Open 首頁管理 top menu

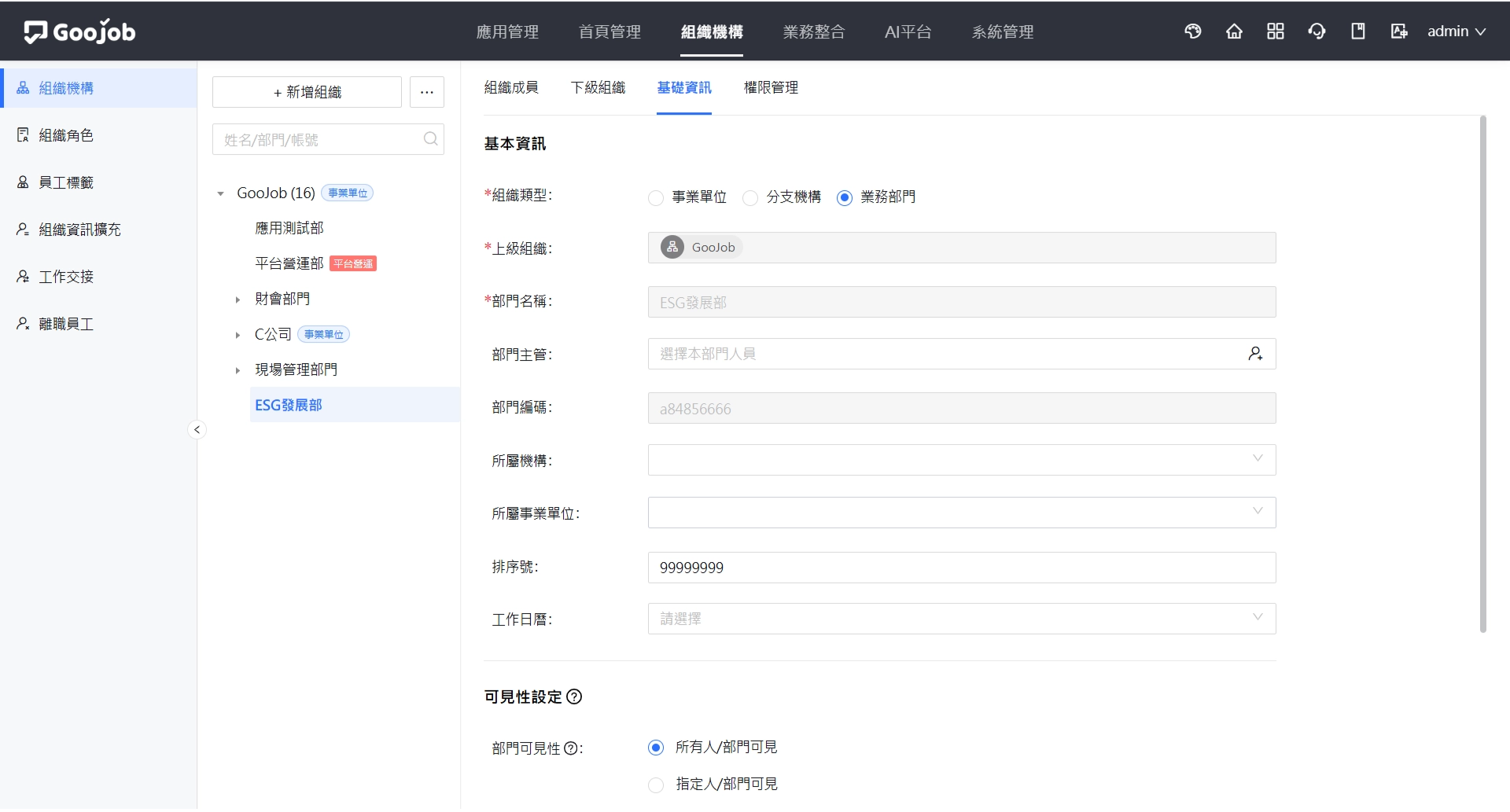pyautogui.click(x=610, y=31)
